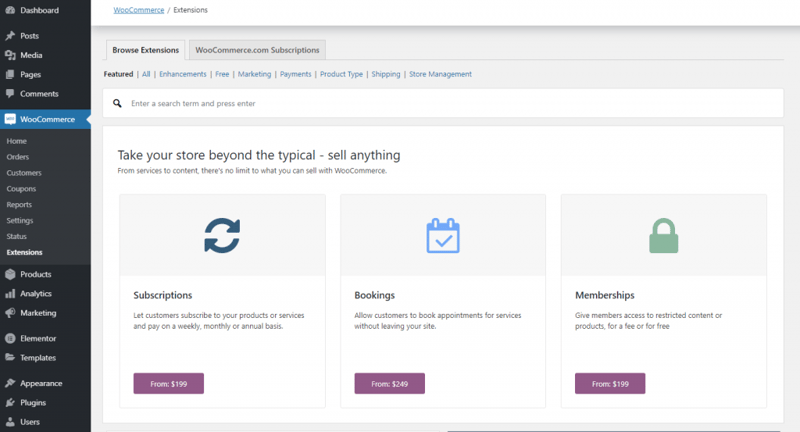
Task: Click the Posts pushpin icon
Action: 10,36
